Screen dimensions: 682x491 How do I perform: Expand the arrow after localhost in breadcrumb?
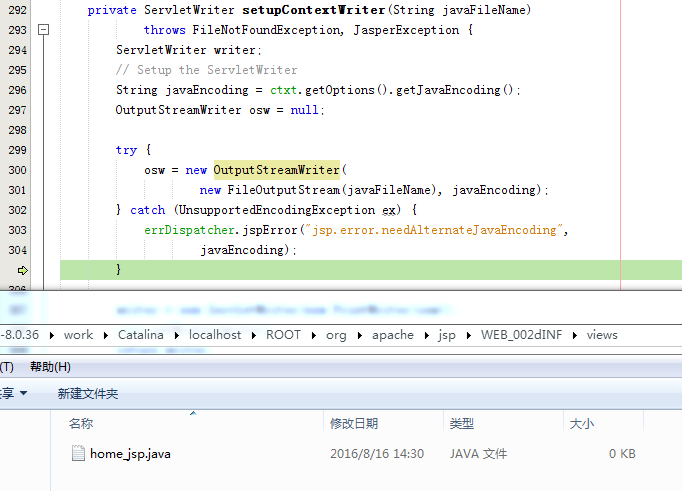(x=254, y=335)
